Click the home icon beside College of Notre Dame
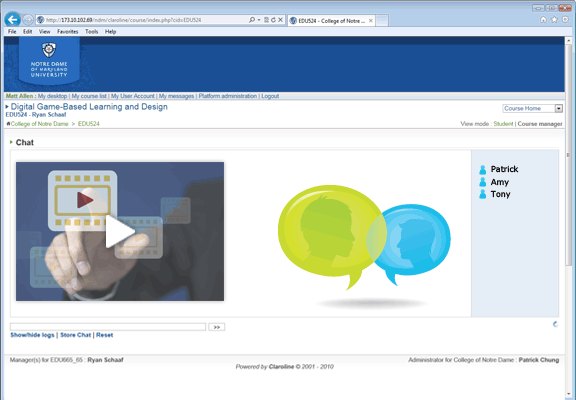Image resolution: width=576 pixels, height=400 pixels. (x=8, y=124)
